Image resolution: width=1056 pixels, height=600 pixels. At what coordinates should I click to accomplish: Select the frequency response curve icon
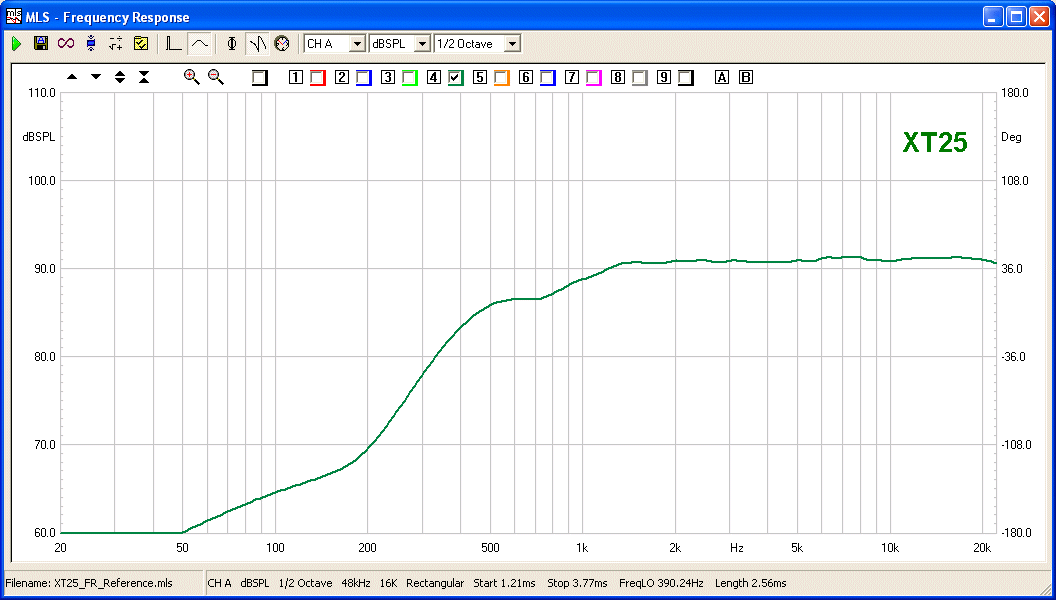point(199,44)
